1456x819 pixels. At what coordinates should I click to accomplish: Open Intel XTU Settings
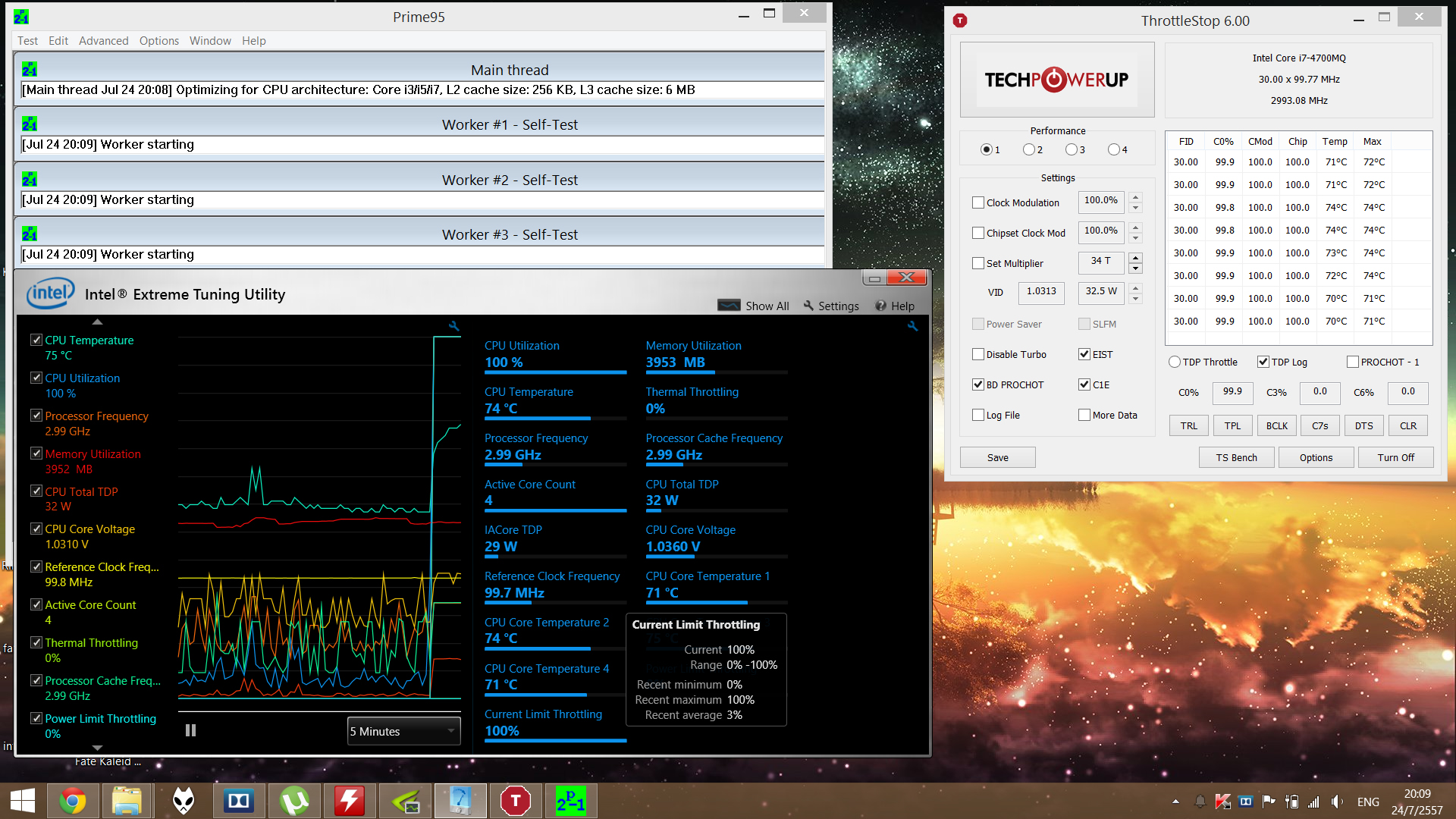pos(831,306)
